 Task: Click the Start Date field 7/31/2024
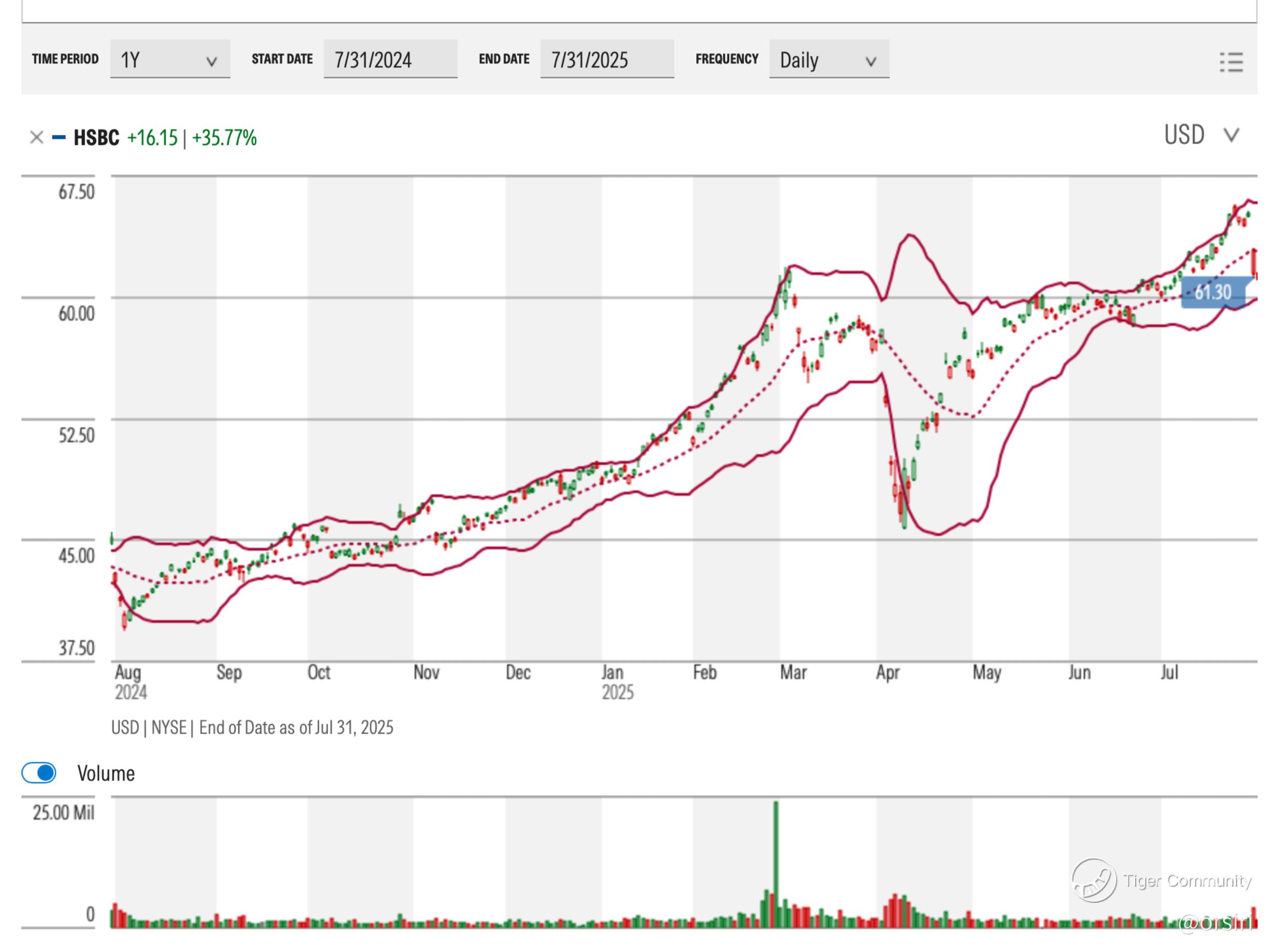(x=390, y=59)
